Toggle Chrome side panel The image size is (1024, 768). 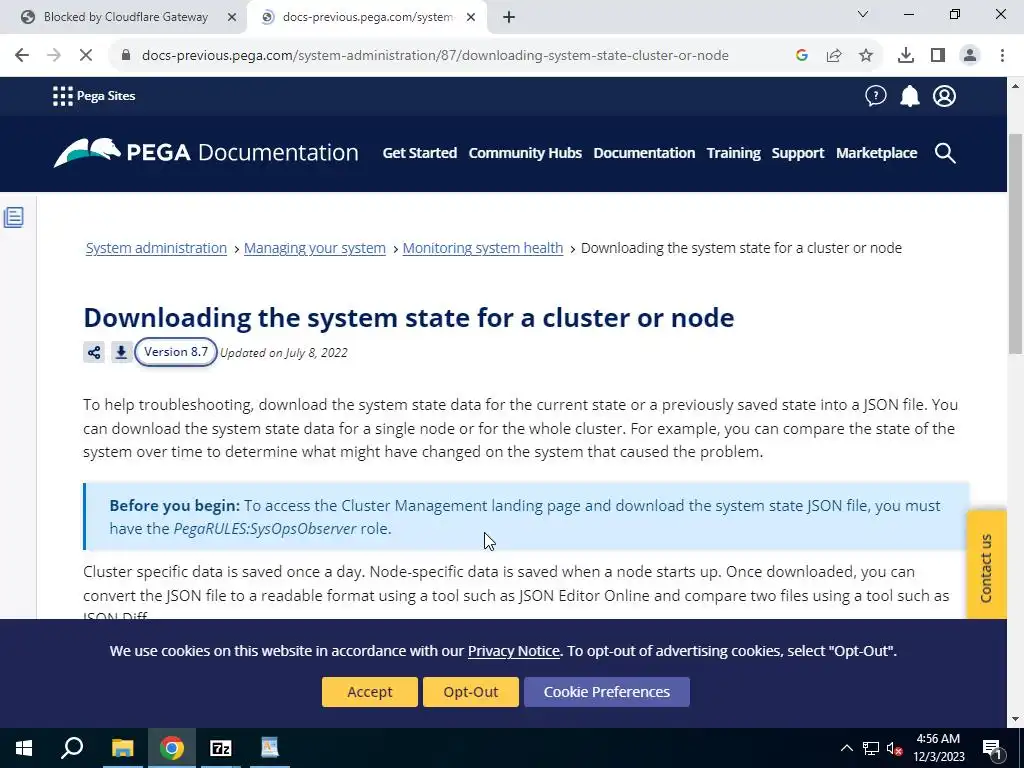pyautogui.click(x=938, y=56)
